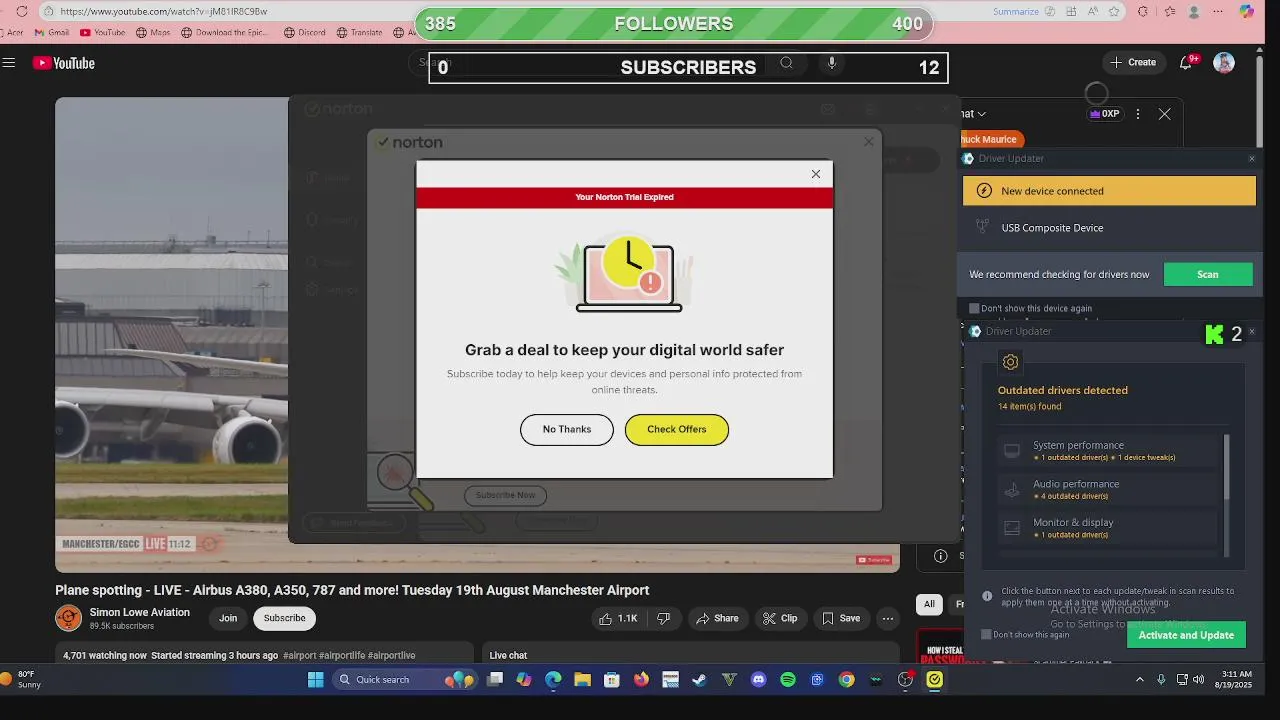
Task: Click the browser address bar URL
Action: 164,11
